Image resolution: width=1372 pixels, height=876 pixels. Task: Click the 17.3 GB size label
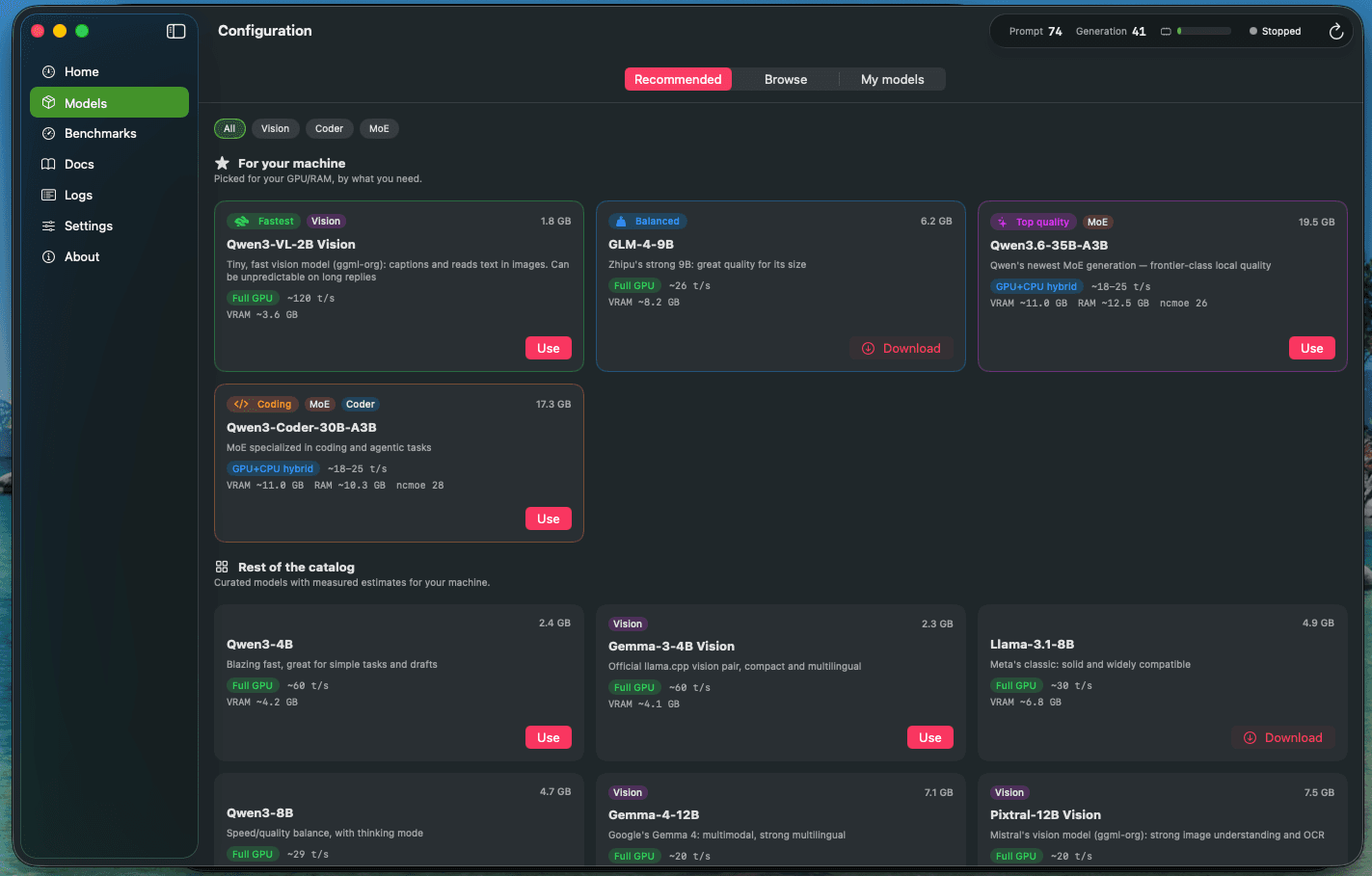[x=553, y=404]
